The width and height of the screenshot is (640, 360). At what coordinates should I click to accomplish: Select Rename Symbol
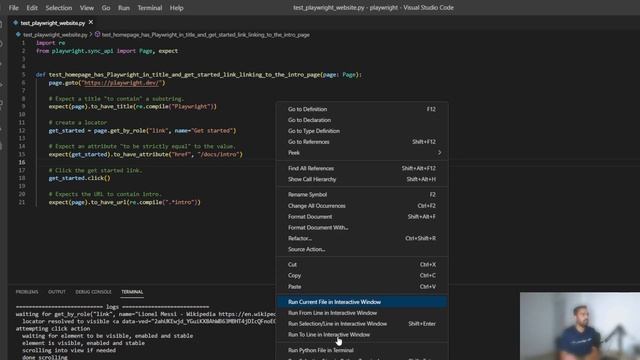click(x=362, y=195)
